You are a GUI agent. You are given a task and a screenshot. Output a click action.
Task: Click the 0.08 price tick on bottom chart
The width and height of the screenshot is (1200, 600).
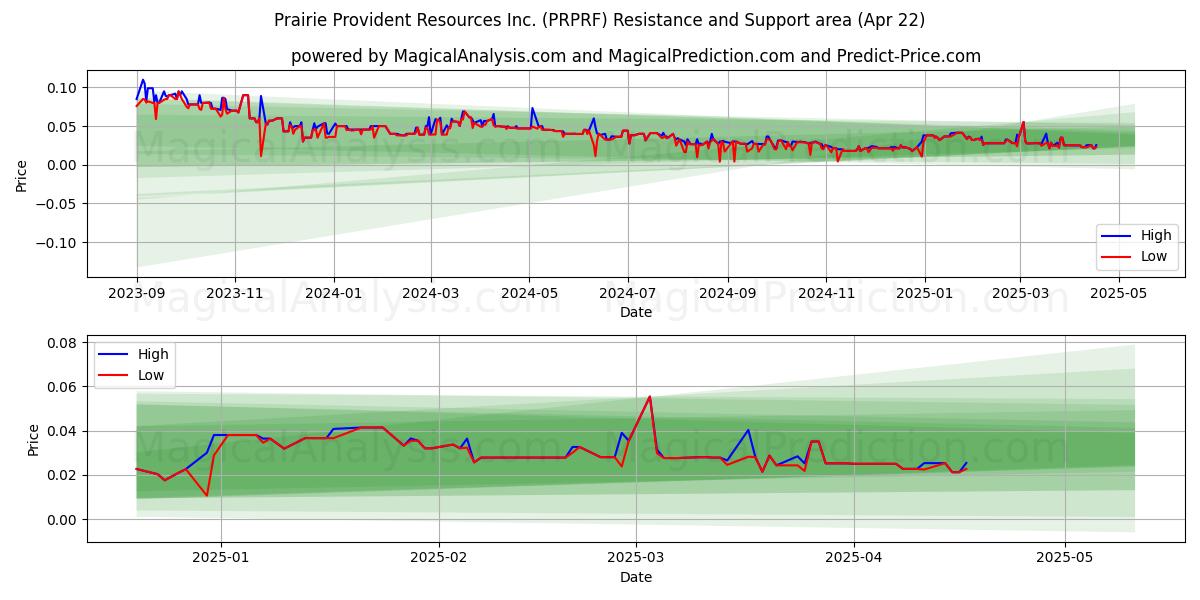[x=63, y=343]
